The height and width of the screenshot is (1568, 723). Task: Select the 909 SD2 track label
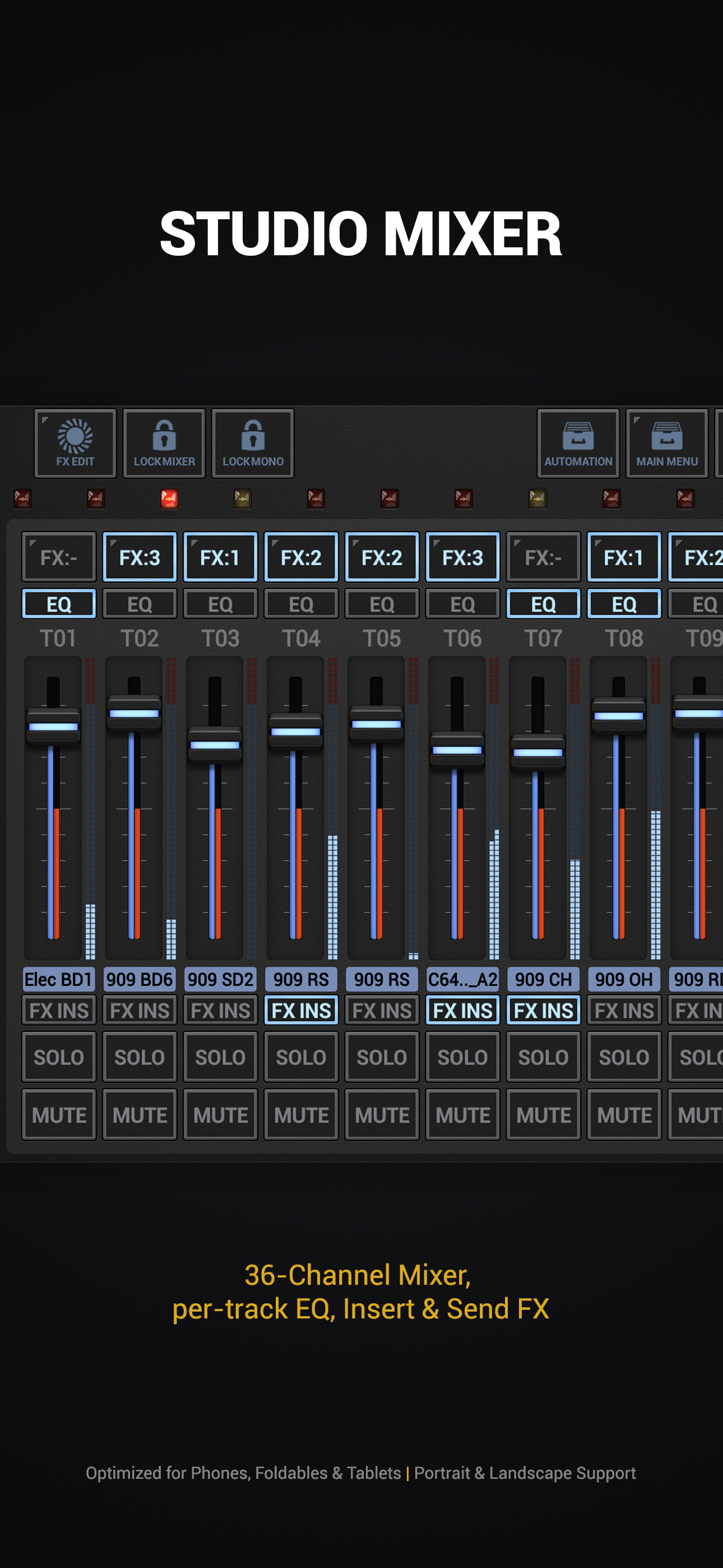220,979
